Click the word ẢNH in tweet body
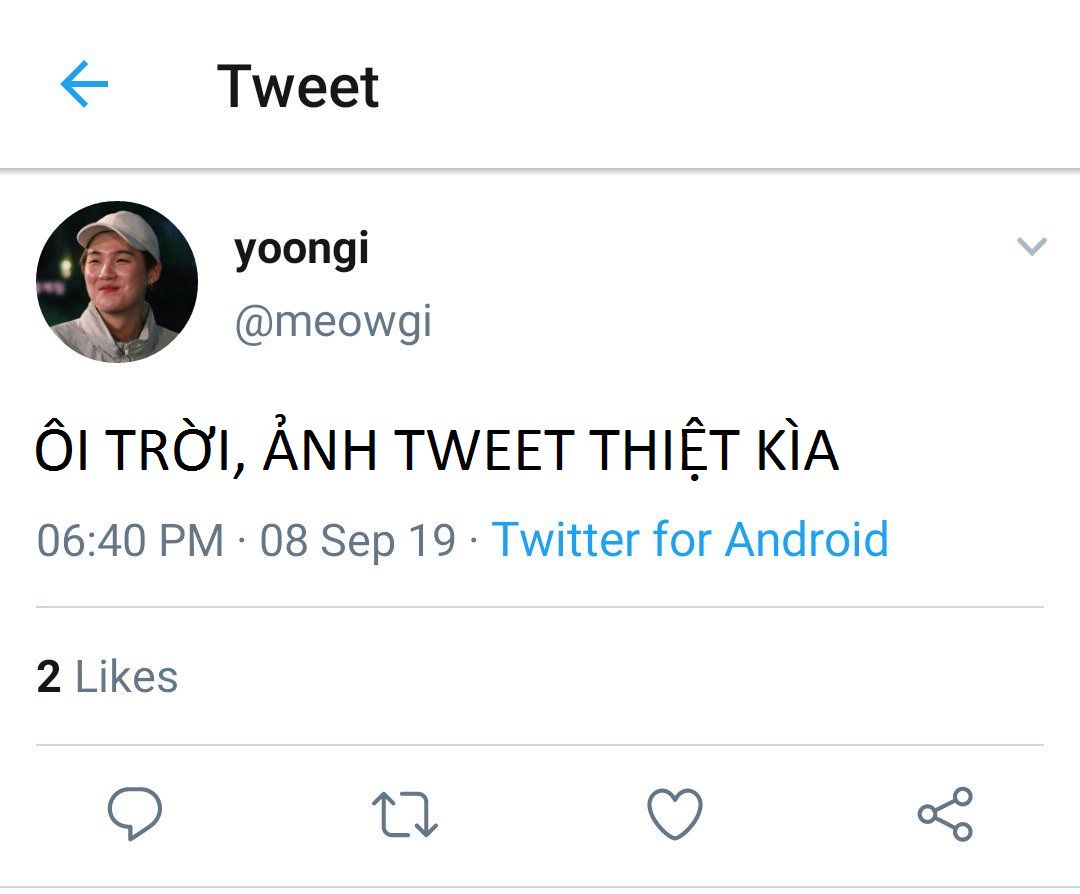The image size is (1080, 894). click(321, 451)
